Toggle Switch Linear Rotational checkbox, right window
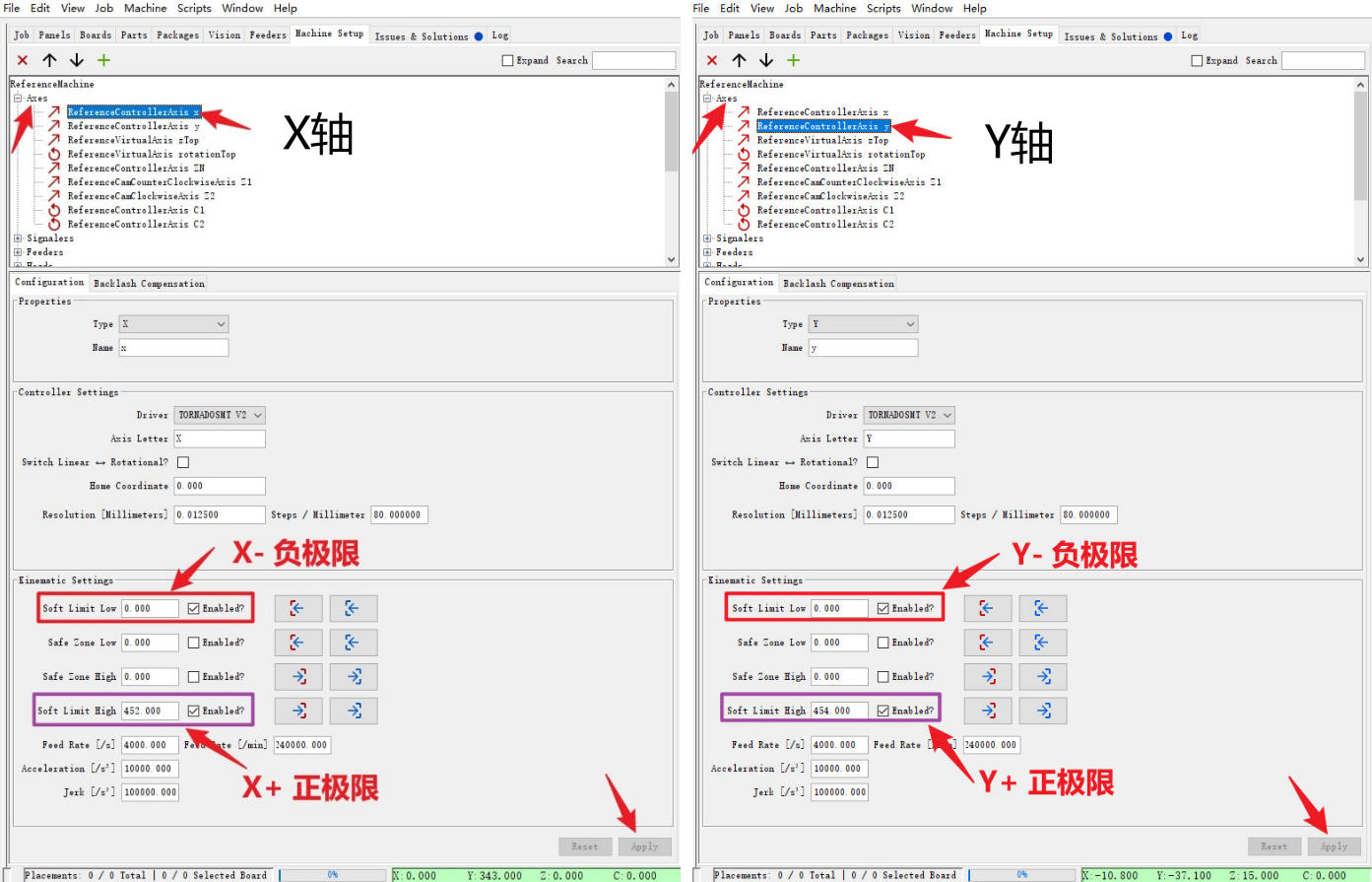Screen dimensions: 1372x882 coord(873,462)
